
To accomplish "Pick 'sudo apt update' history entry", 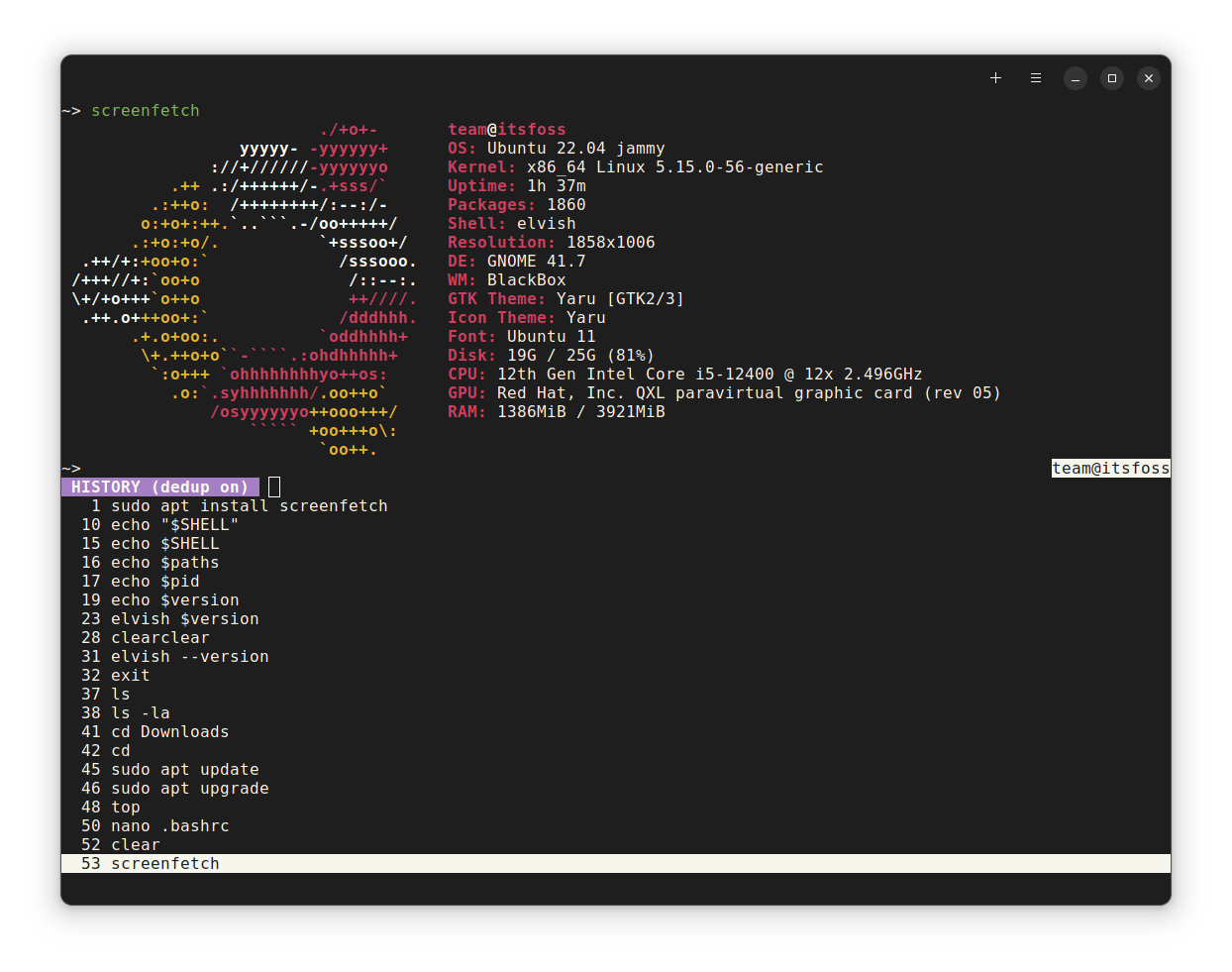I will [x=184, y=770].
